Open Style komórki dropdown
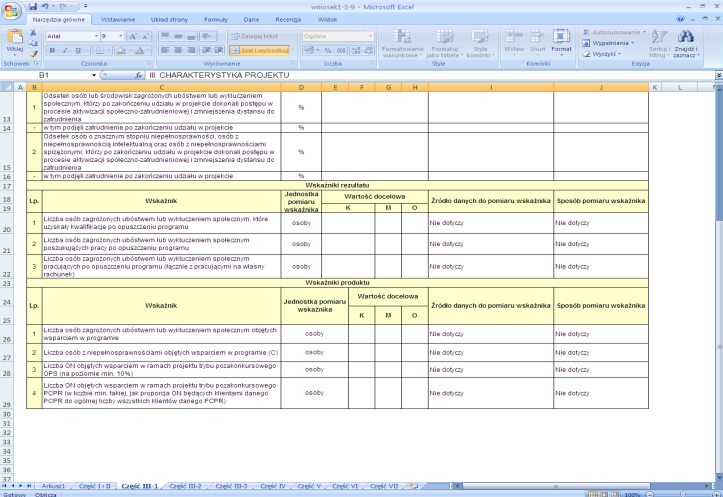The image size is (723, 497). click(480, 43)
